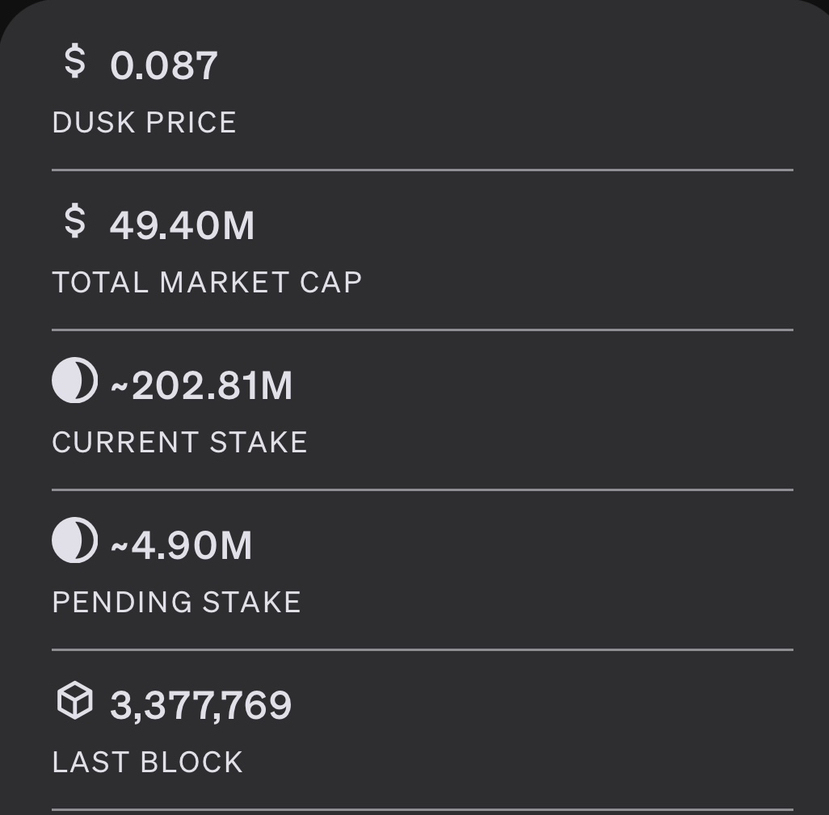
Task: Click the divider line below DUSK PRICE
Action: (x=422, y=170)
